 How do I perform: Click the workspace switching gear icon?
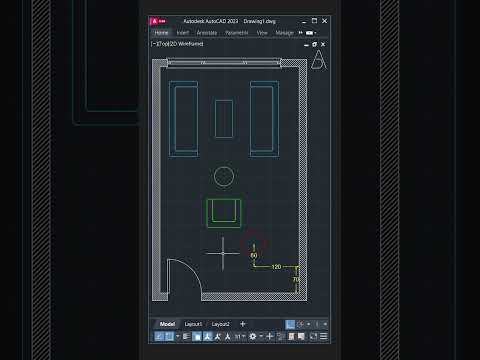coord(252,337)
